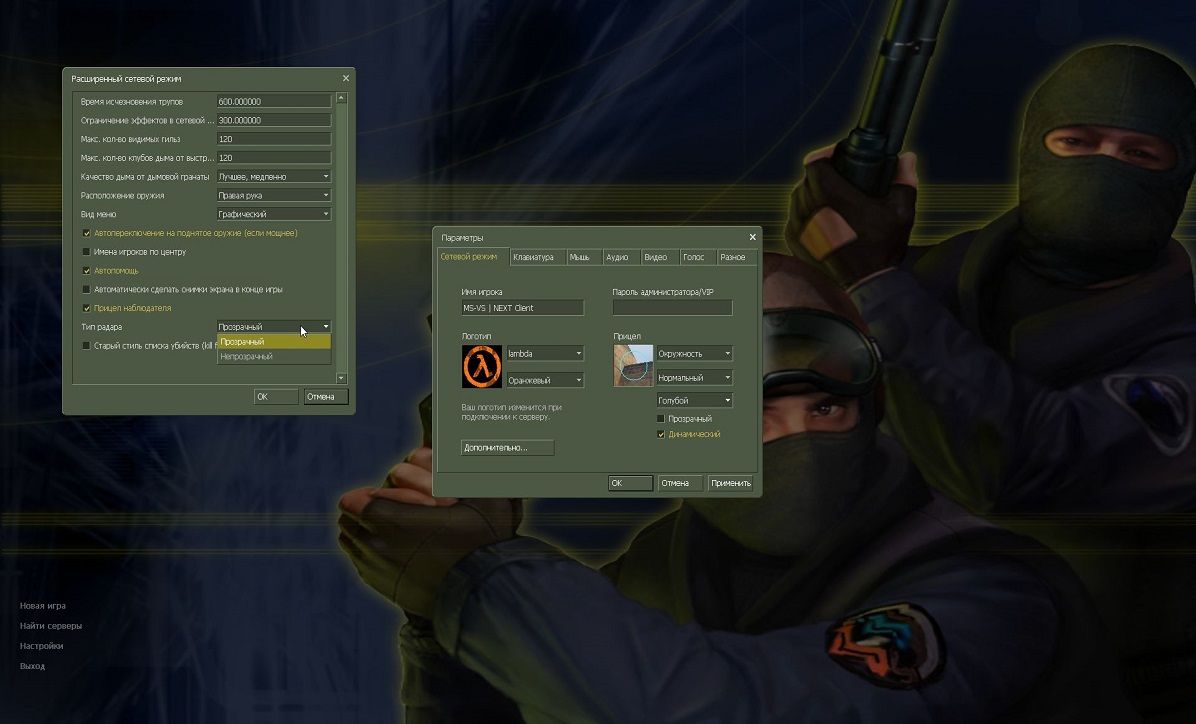Viewport: 1196px width, 724px height.
Task: Open the Расположение оружия dropdown
Action: (x=273, y=195)
